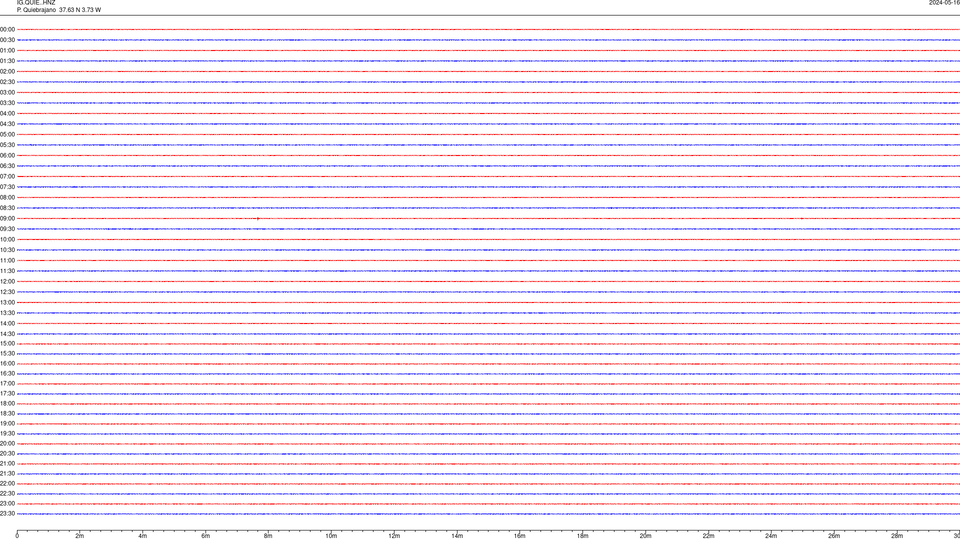Select the 20:00 time row label
This screenshot has height=540, width=960.
[7, 443]
